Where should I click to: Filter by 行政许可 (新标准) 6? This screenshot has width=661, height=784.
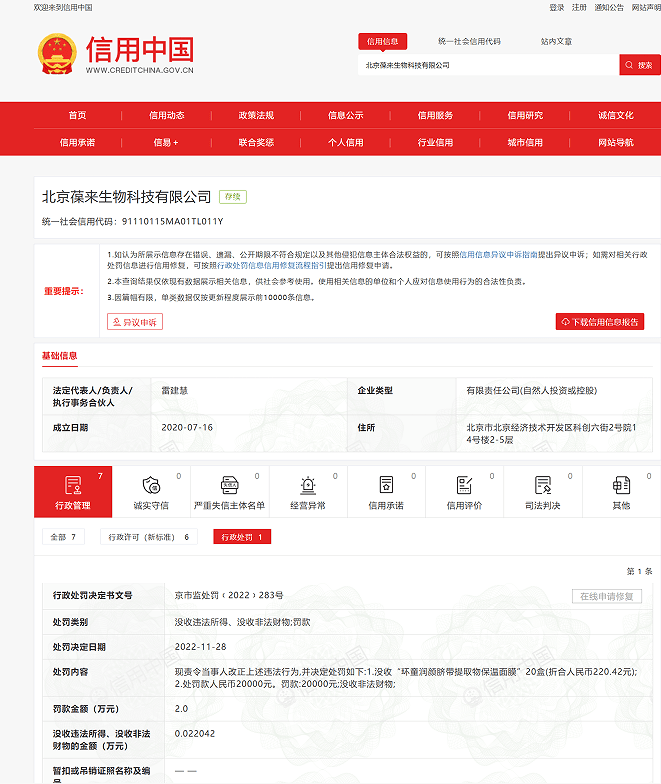(148, 537)
